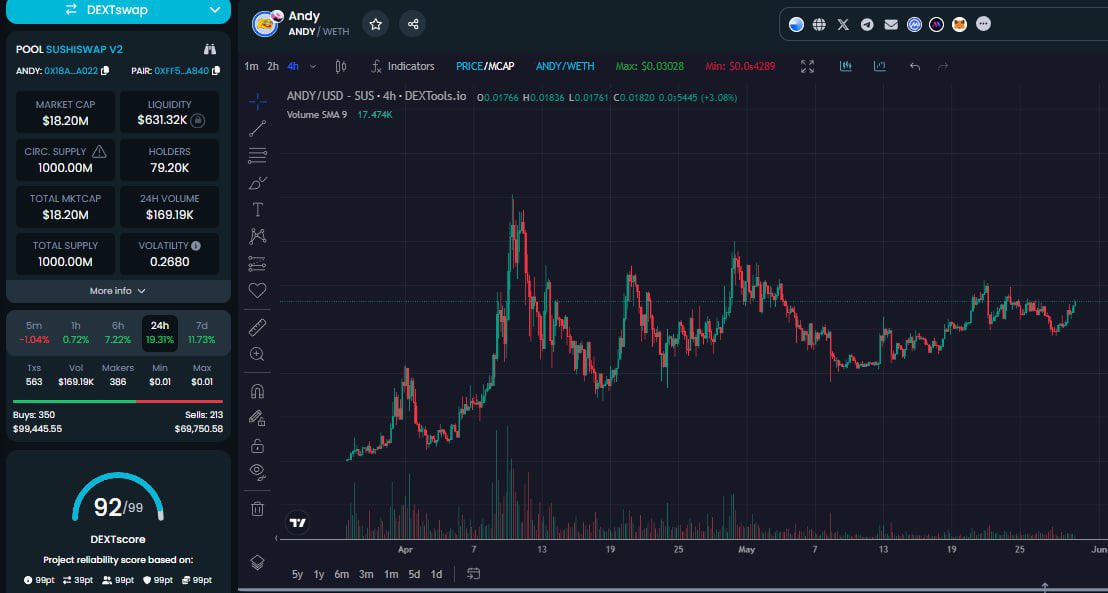Image resolution: width=1108 pixels, height=593 pixels.
Task: Open the go to date calendar icon
Action: pyautogui.click(x=474, y=574)
